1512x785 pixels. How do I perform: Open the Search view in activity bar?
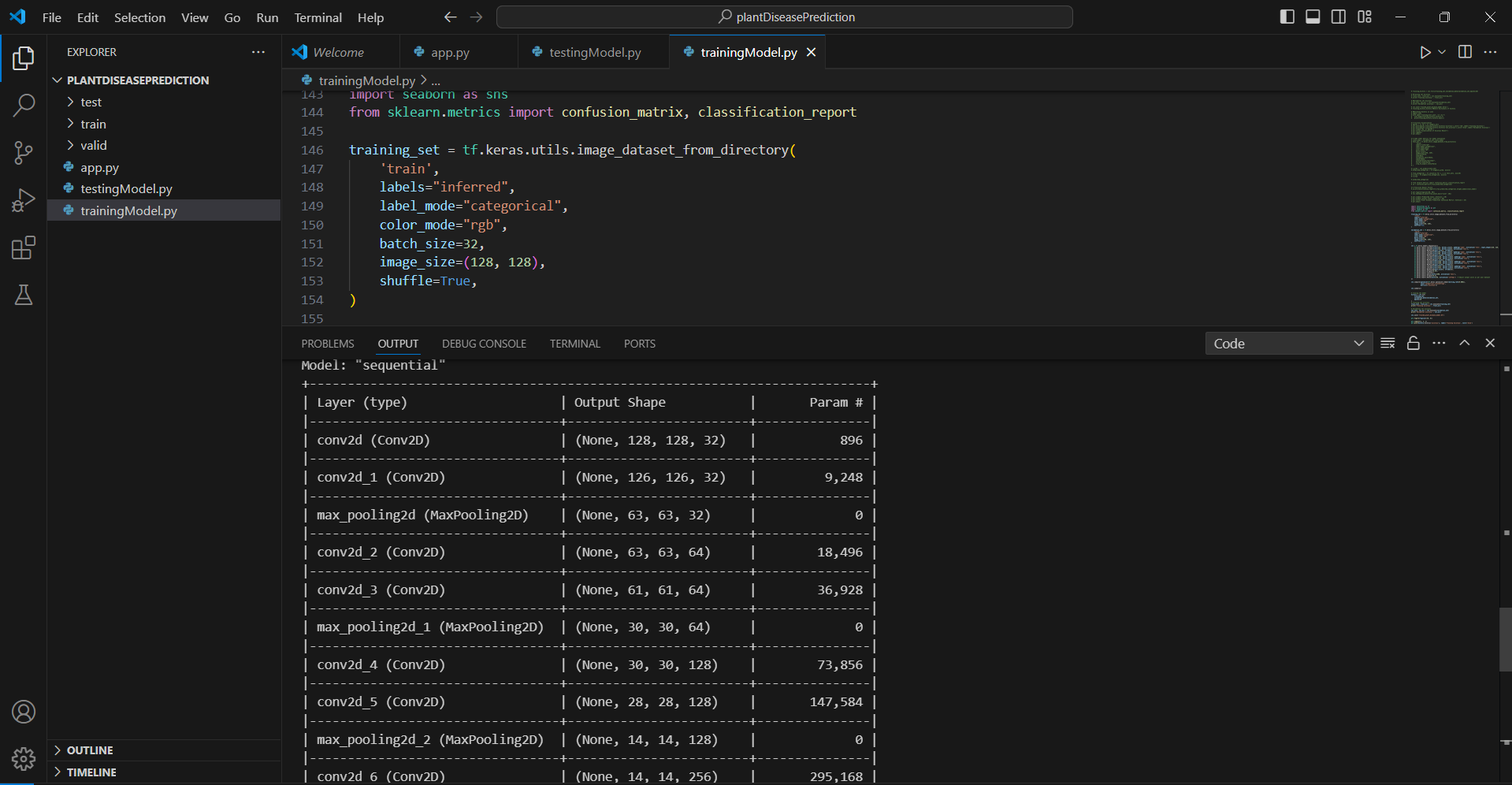(24, 105)
